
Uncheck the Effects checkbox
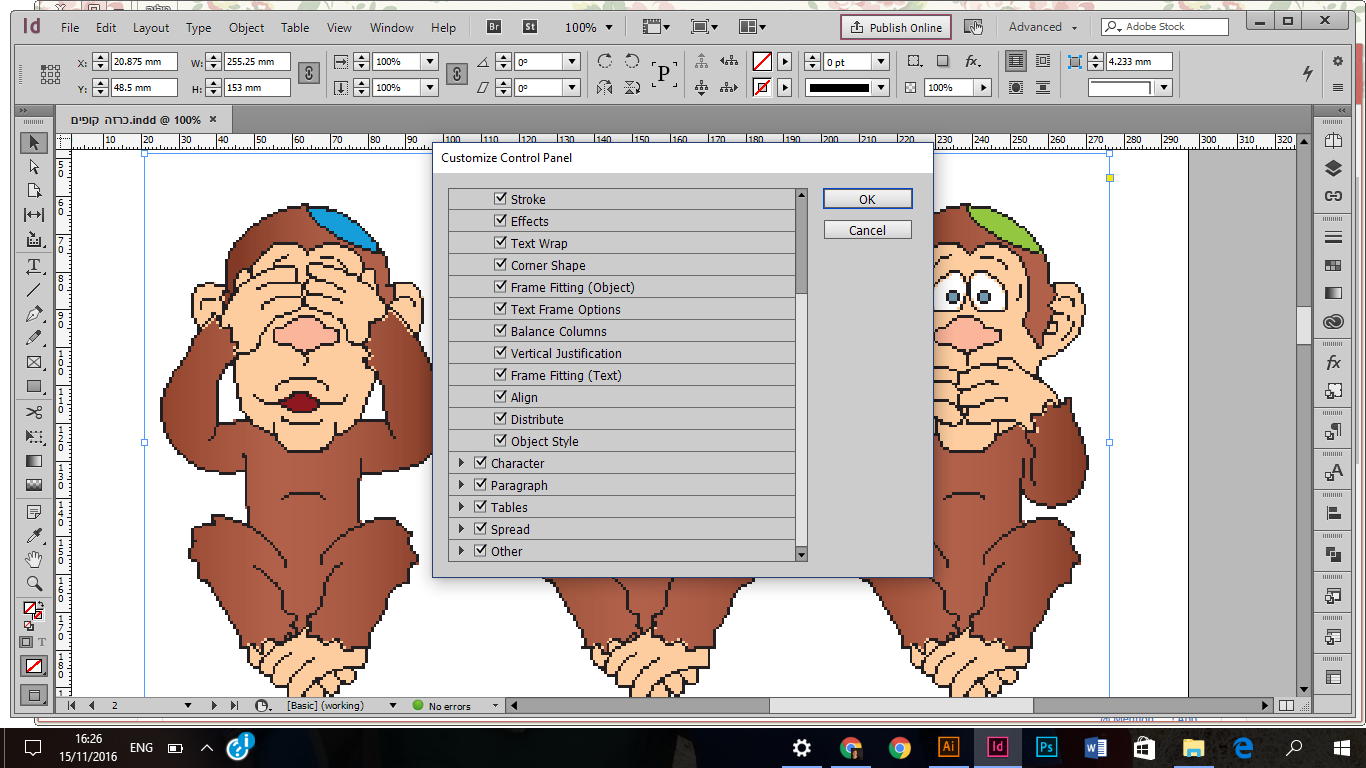(x=500, y=221)
